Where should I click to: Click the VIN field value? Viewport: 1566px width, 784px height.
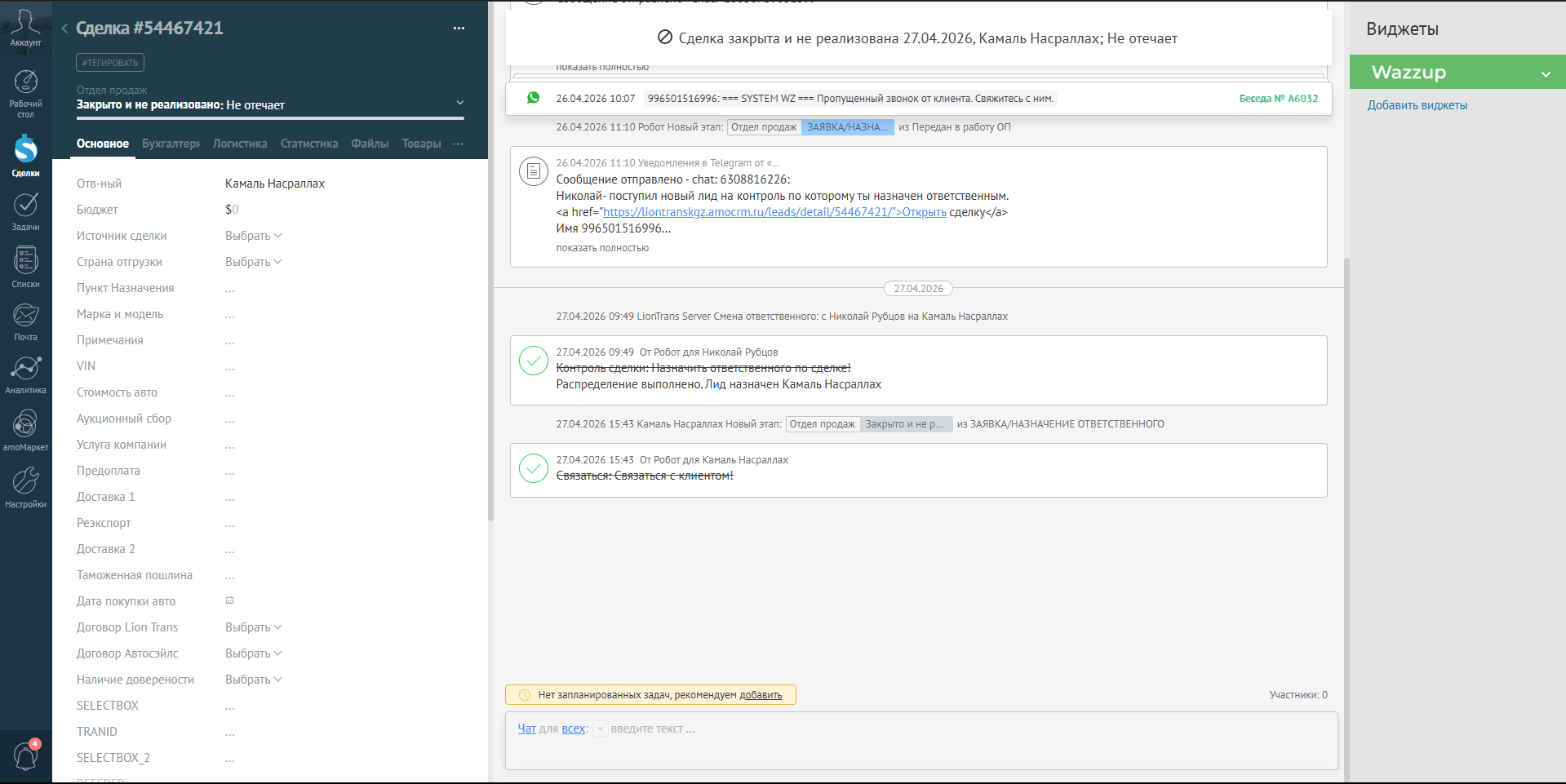(230, 366)
